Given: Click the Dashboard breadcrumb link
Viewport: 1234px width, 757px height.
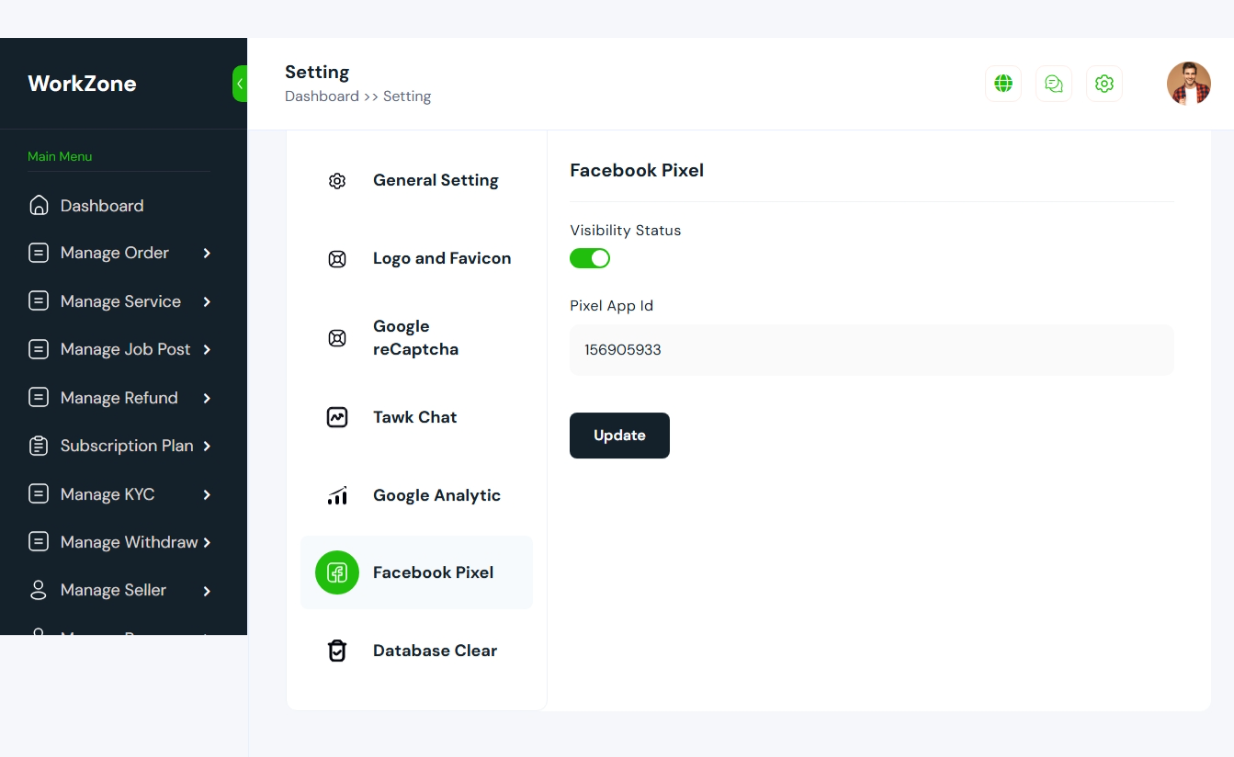Looking at the screenshot, I should [322, 97].
